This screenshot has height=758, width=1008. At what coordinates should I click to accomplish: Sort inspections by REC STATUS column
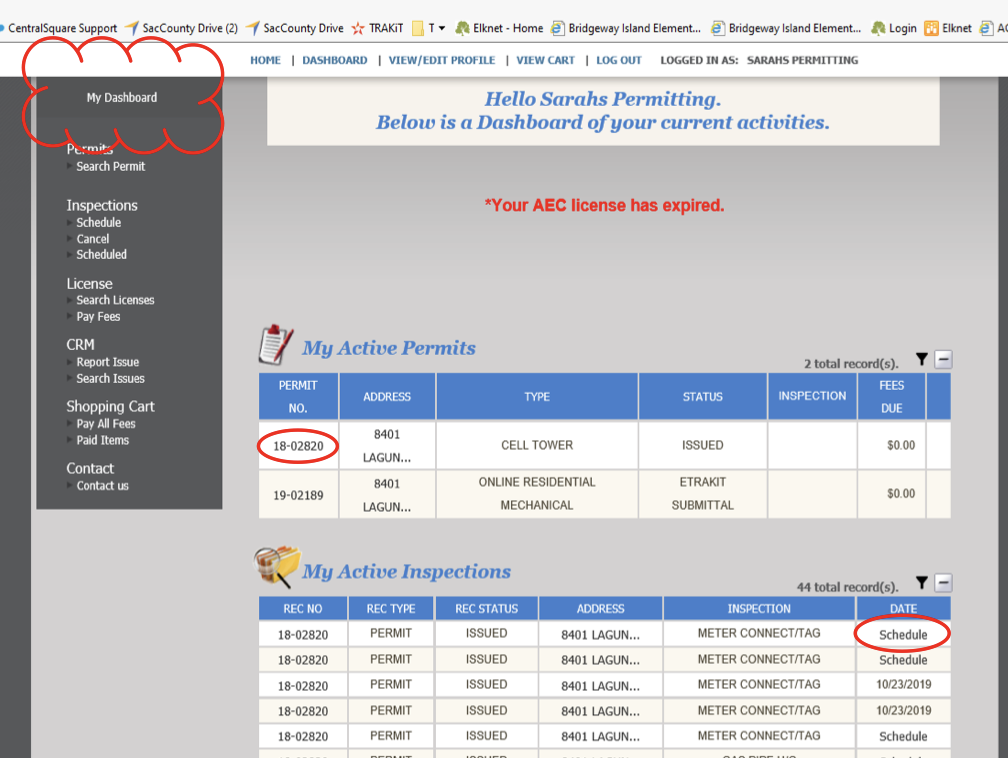click(487, 609)
